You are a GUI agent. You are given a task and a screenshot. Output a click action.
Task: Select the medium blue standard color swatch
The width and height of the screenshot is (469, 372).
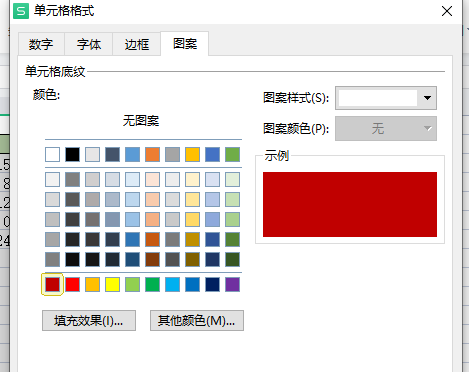(x=192, y=285)
